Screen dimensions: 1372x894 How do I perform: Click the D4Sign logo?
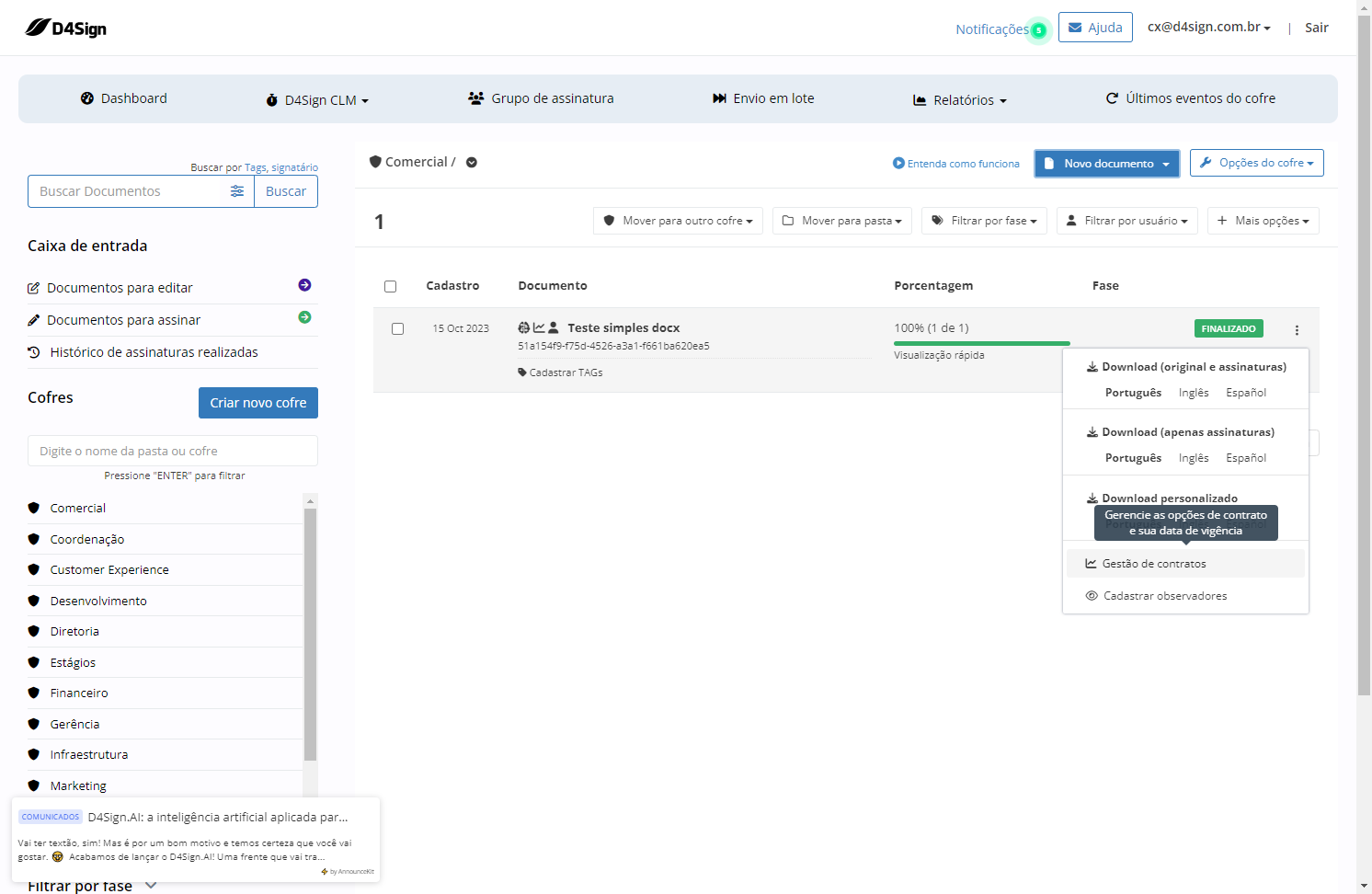[x=66, y=28]
